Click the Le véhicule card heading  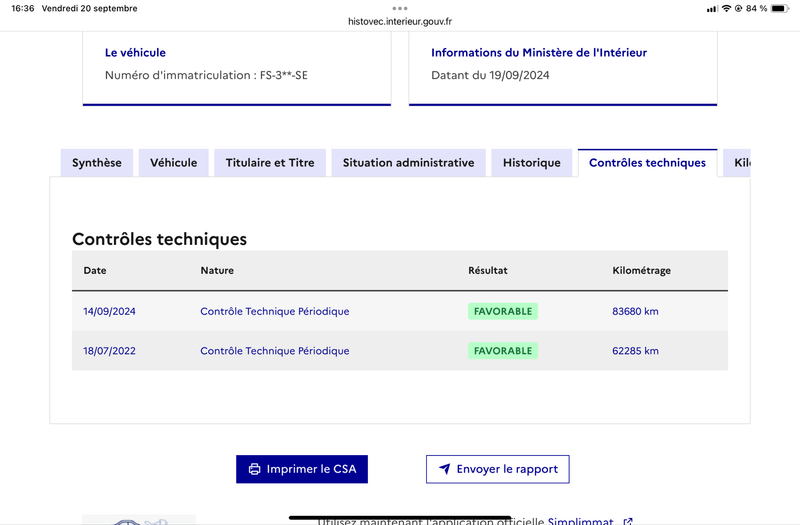(135, 53)
